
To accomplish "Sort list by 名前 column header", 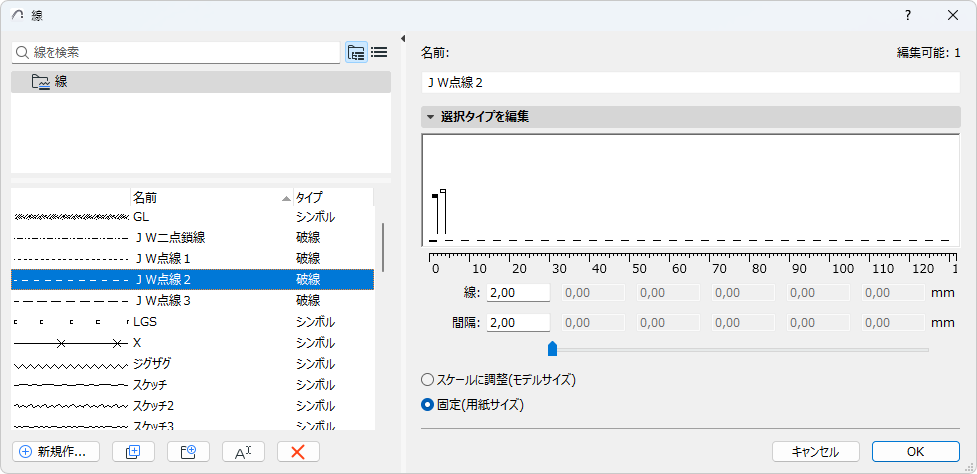I will 211,197.
